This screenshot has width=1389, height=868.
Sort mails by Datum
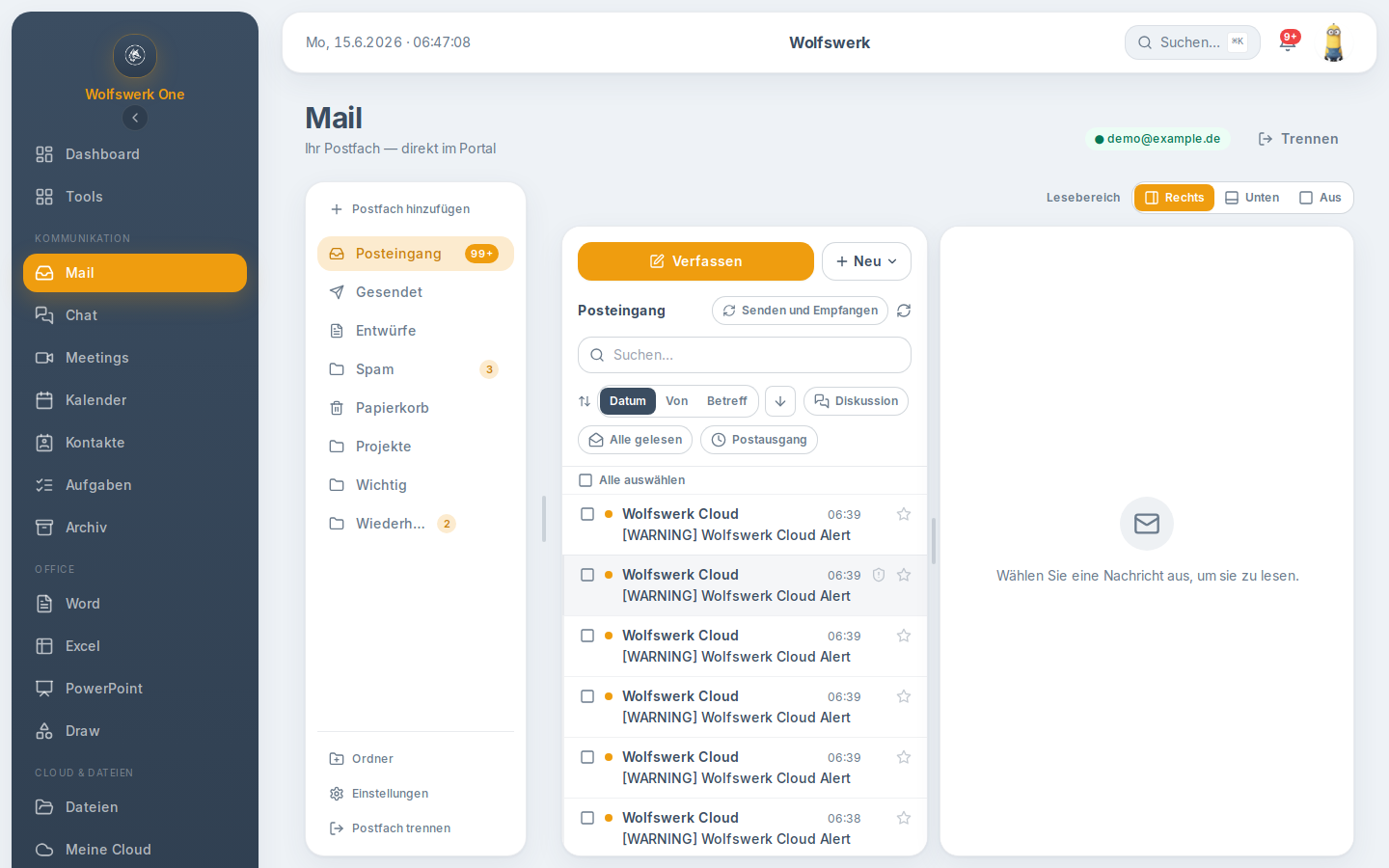coord(627,401)
